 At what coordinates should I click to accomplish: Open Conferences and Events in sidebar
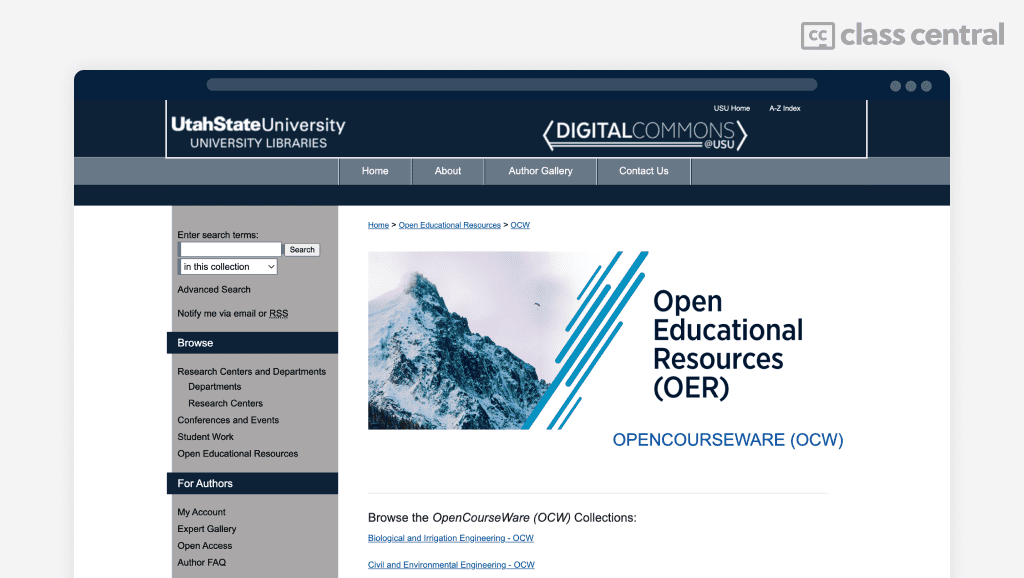[x=228, y=420]
